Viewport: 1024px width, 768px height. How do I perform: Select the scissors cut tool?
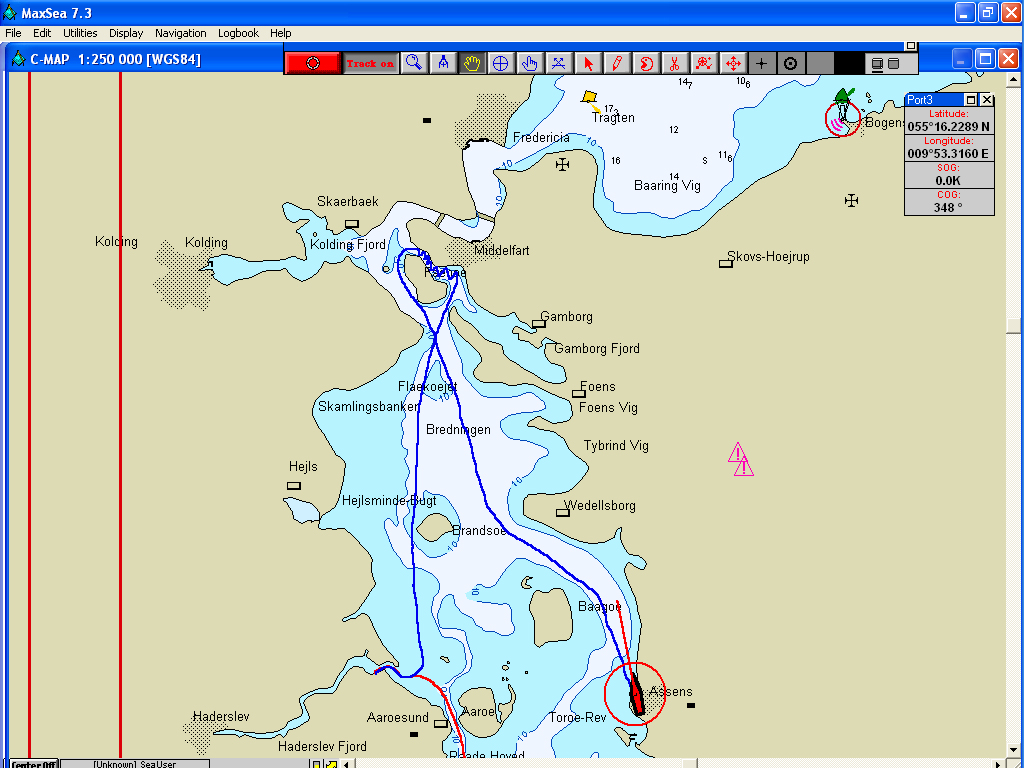[675, 63]
